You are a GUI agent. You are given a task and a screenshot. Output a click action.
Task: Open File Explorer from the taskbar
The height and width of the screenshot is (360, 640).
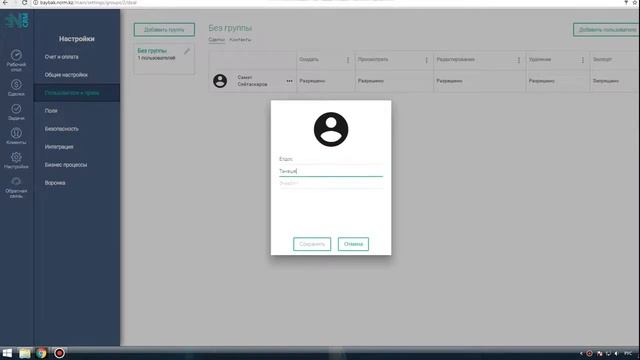24,353
